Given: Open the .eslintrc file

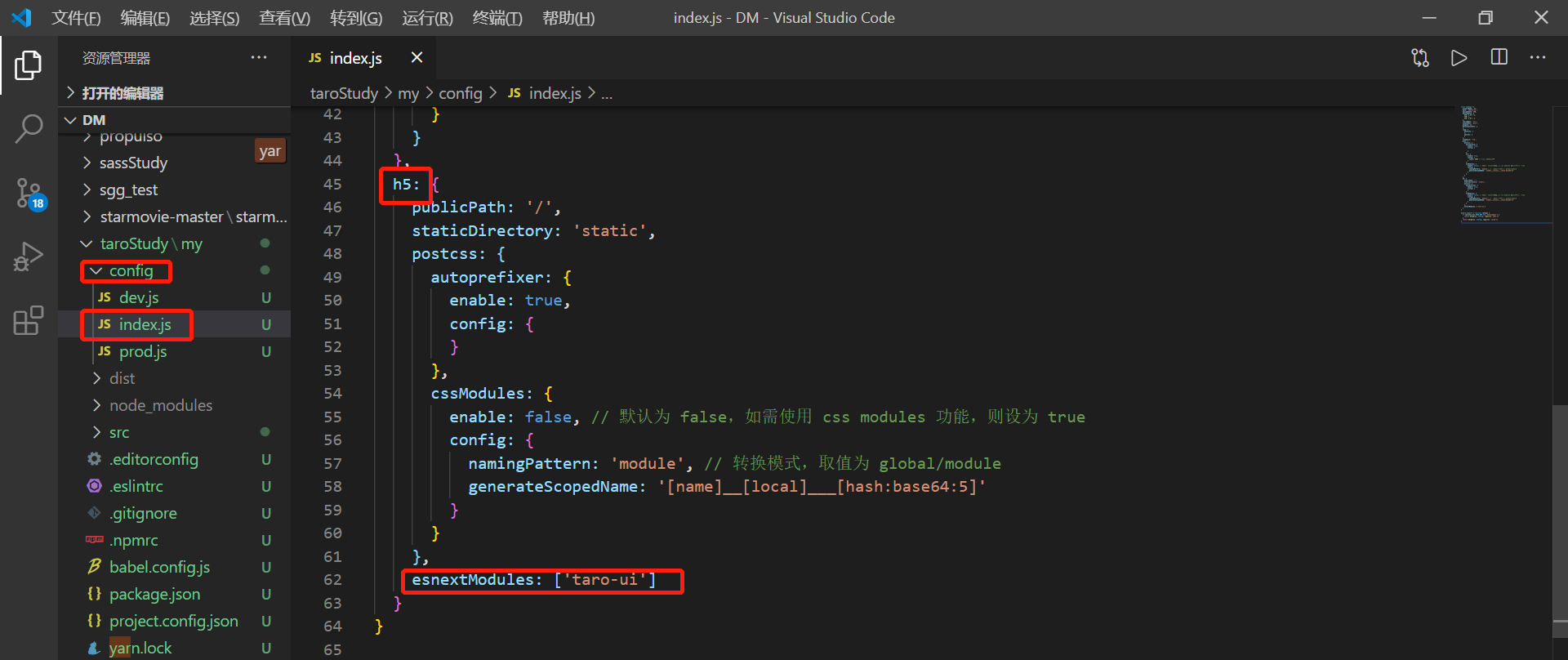Looking at the screenshot, I should 174,486.
